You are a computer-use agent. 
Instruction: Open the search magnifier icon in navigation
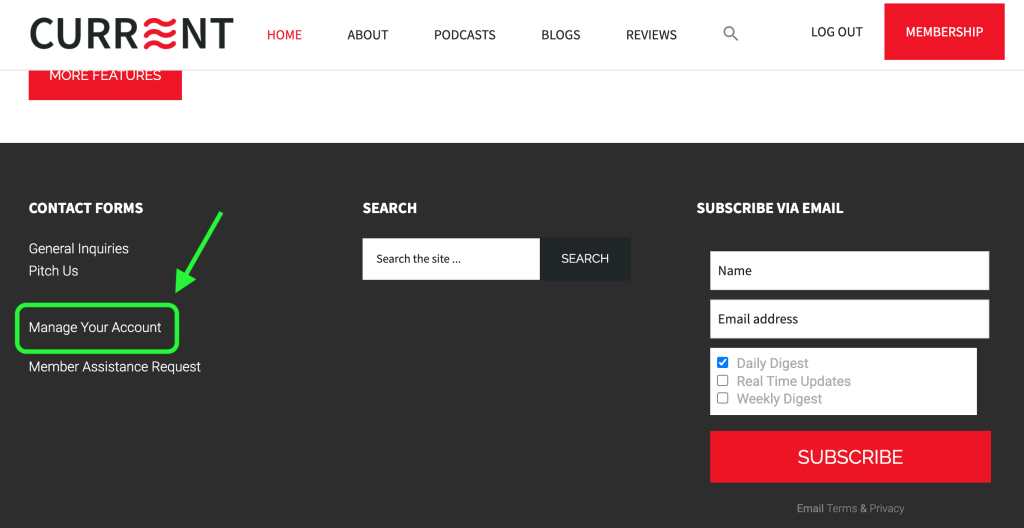pyautogui.click(x=731, y=34)
